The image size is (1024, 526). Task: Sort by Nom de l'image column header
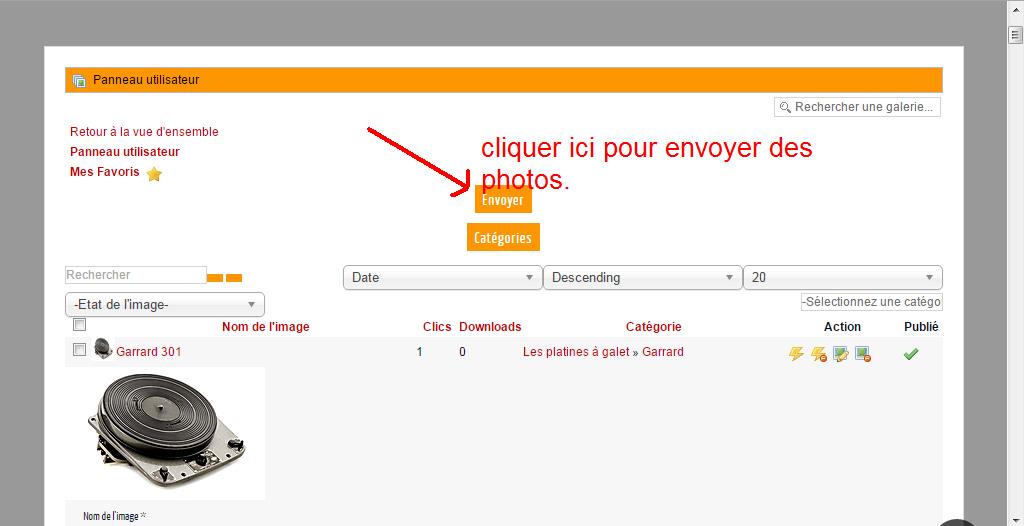coord(265,327)
